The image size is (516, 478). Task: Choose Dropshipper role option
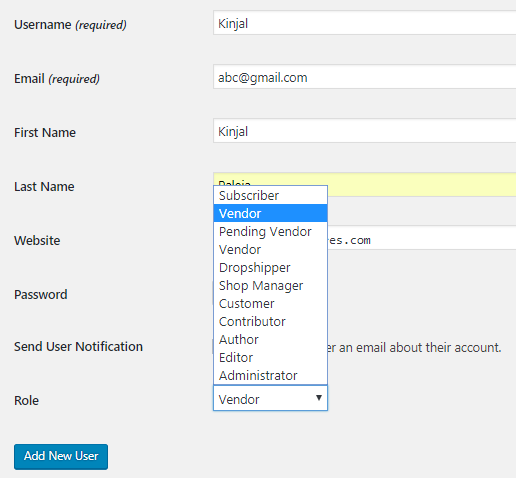tap(270, 267)
